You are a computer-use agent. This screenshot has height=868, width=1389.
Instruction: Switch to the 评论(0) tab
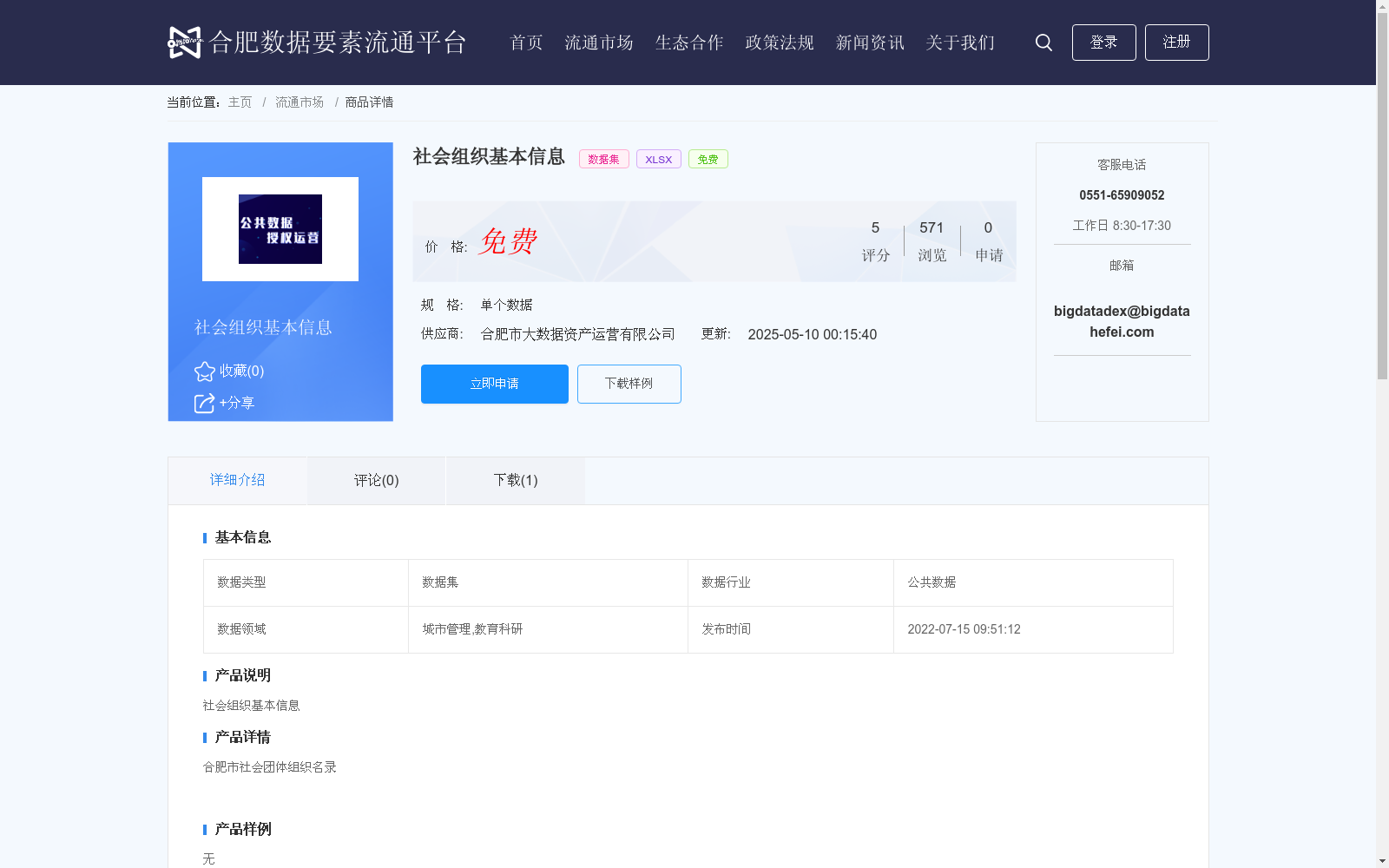[377, 480]
